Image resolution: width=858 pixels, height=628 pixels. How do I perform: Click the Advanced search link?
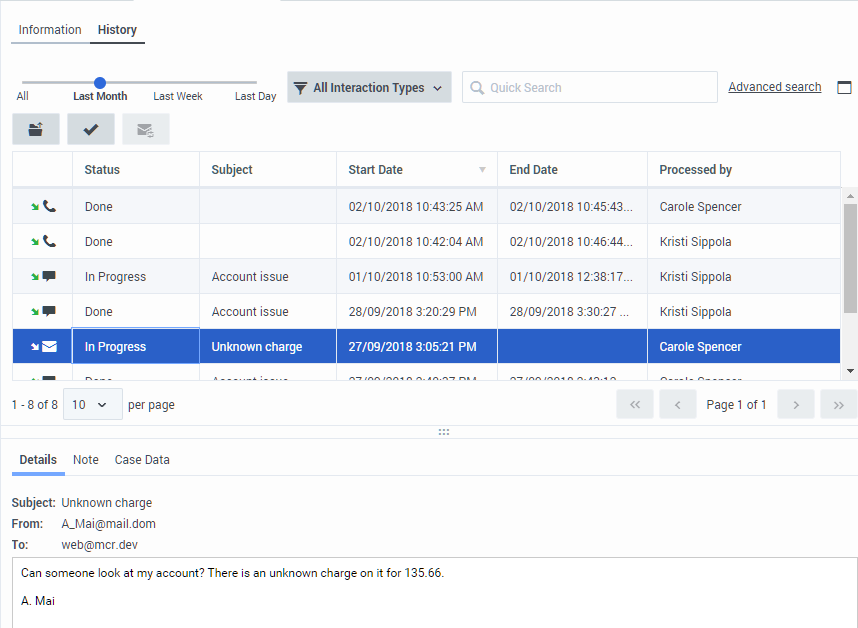coord(774,87)
